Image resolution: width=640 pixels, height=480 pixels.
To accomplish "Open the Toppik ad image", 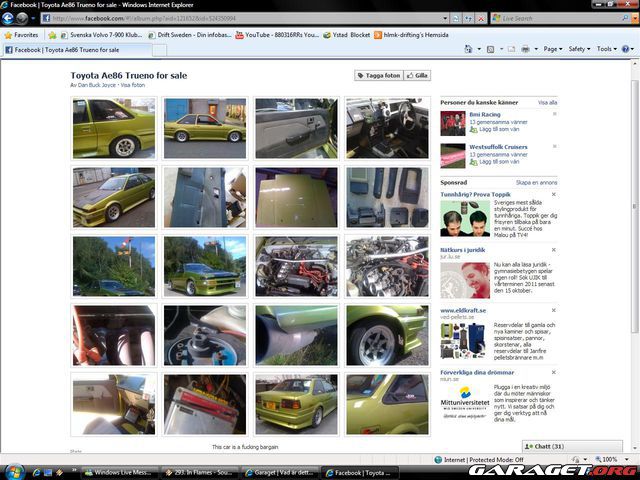I will tap(465, 218).
